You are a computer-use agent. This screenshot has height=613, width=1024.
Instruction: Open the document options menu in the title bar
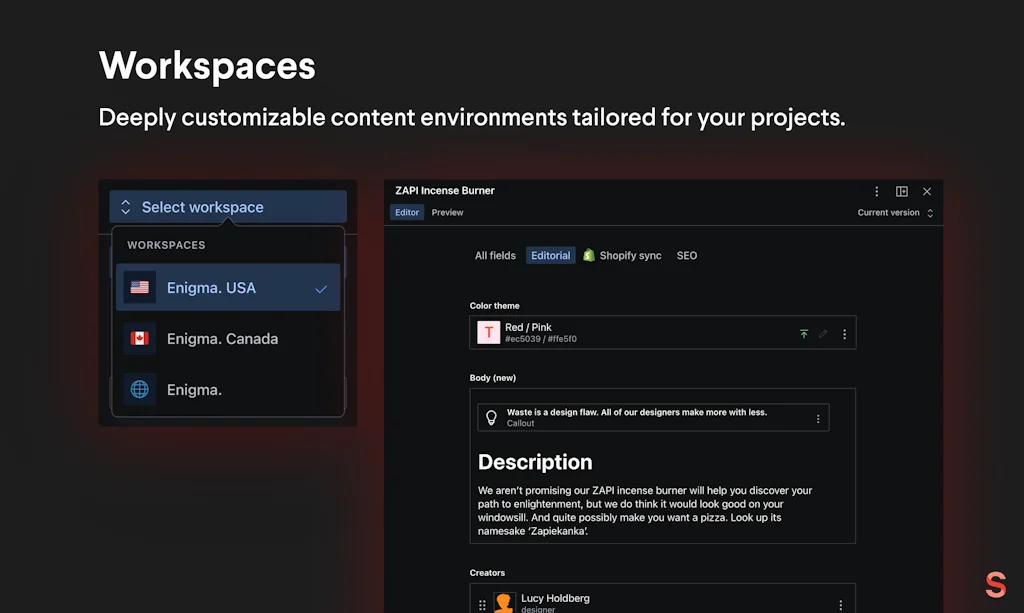pos(877,191)
